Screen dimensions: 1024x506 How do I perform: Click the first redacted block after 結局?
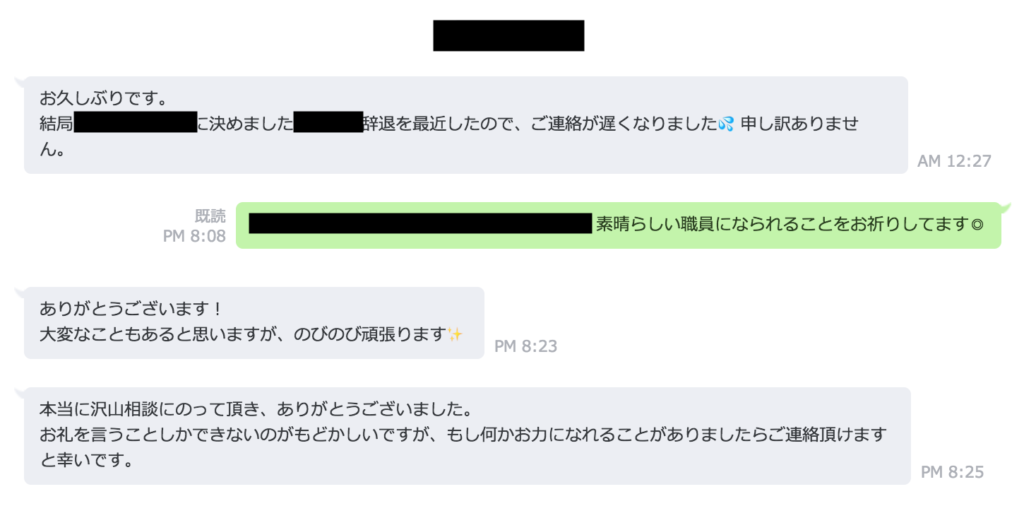135,122
